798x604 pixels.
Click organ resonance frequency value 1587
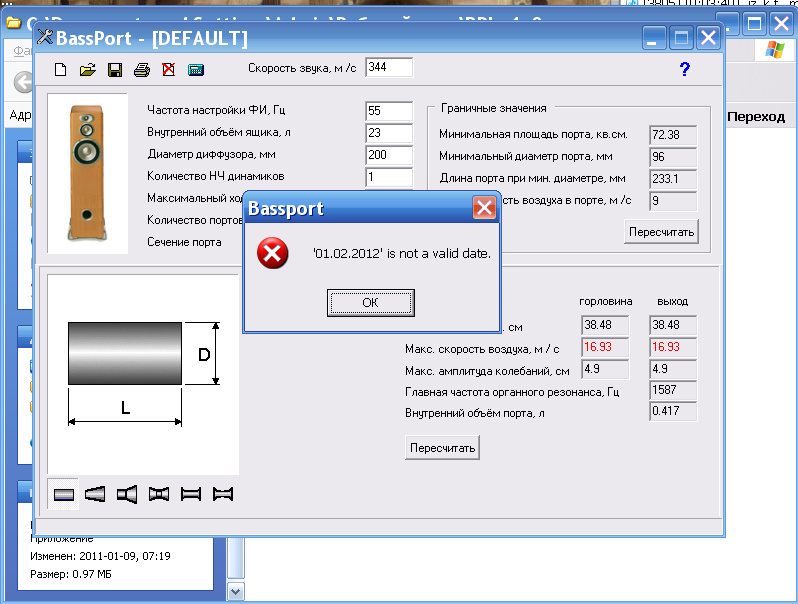tap(673, 390)
